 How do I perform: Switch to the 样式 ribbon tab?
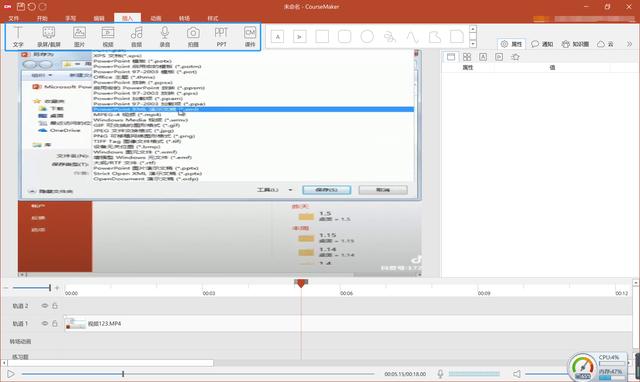tap(213, 18)
